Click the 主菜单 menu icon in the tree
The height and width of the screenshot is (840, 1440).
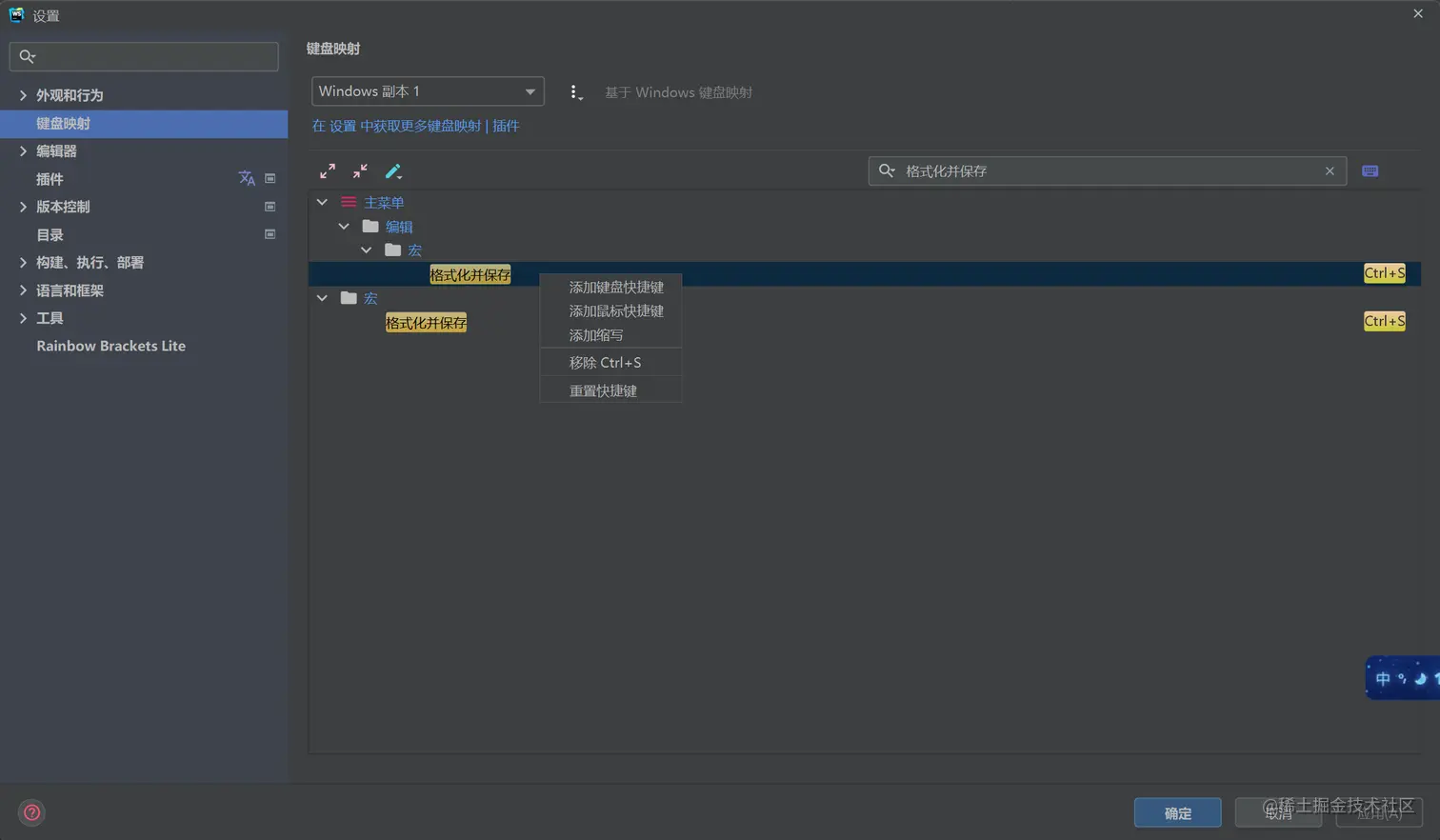tap(349, 202)
